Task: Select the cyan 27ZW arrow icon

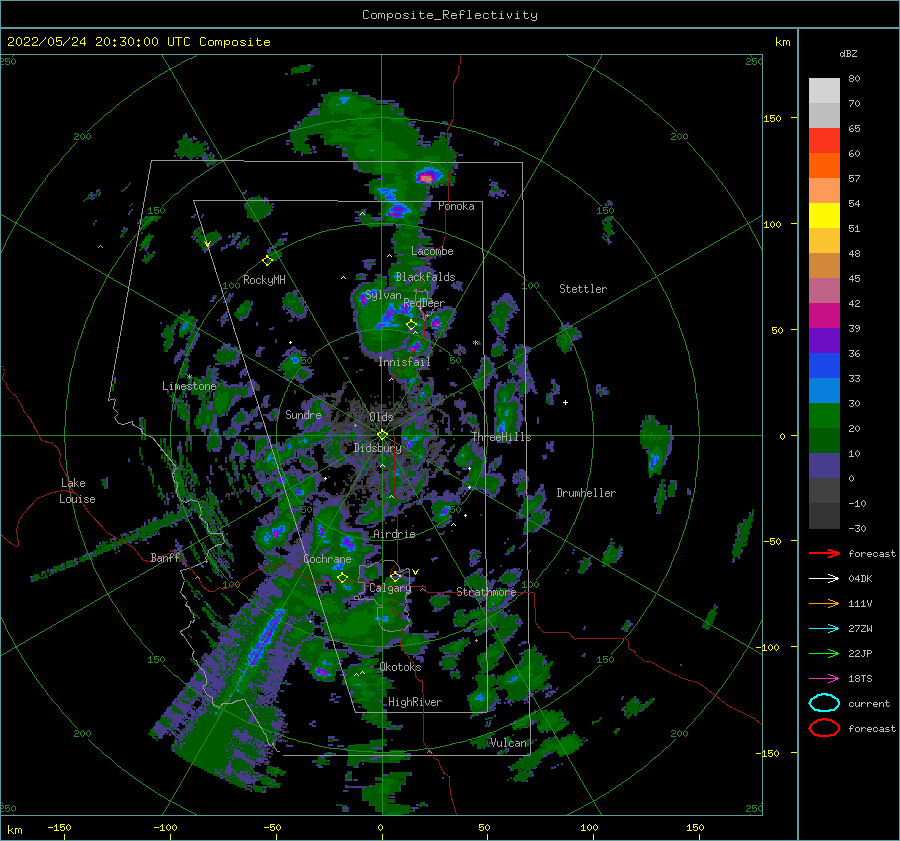Action: 824,629
